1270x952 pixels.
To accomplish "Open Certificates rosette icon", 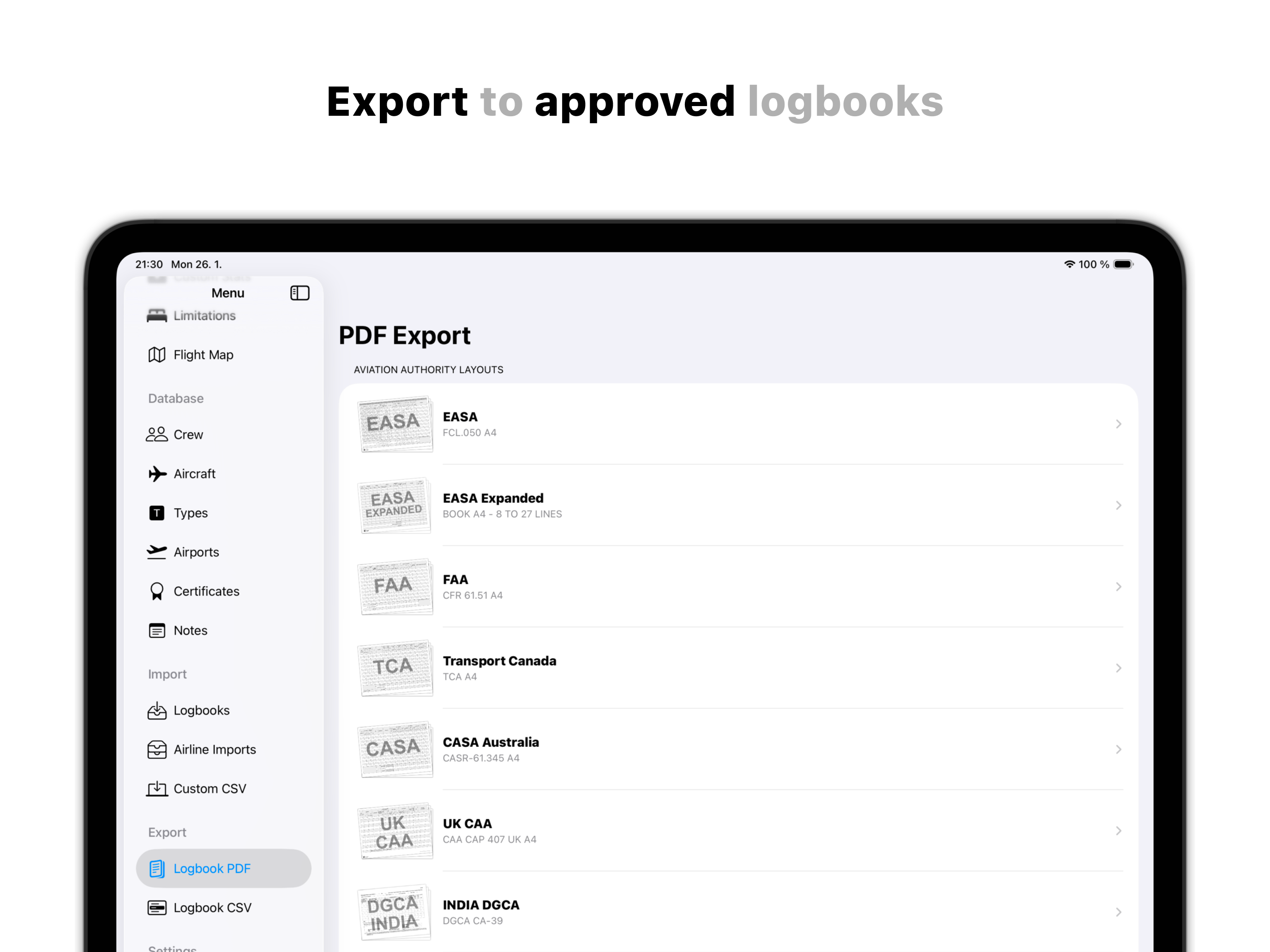I will click(x=157, y=591).
